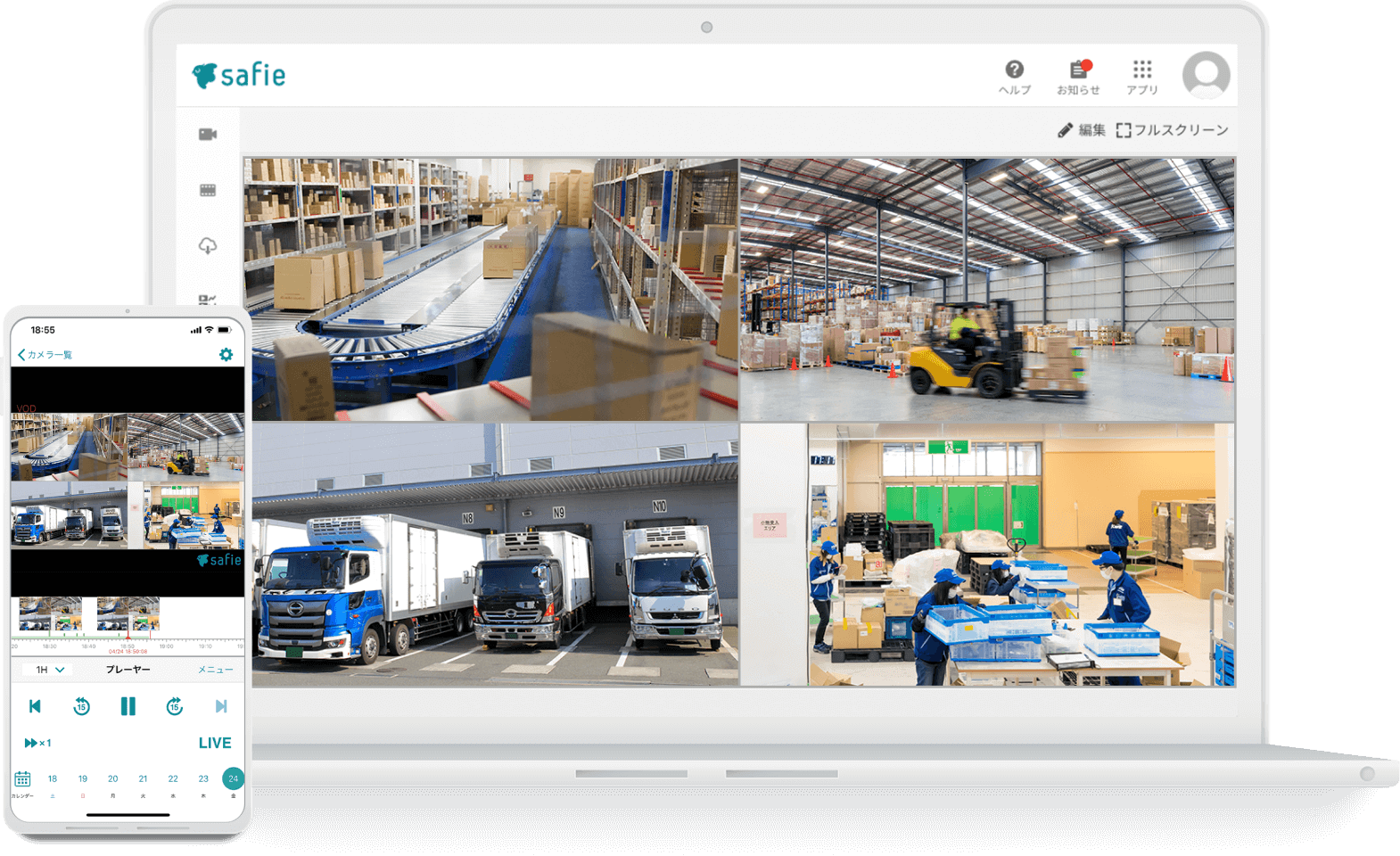The width and height of the screenshot is (1400, 856).
Task: Click the user profile avatar
Action: pos(1206,75)
